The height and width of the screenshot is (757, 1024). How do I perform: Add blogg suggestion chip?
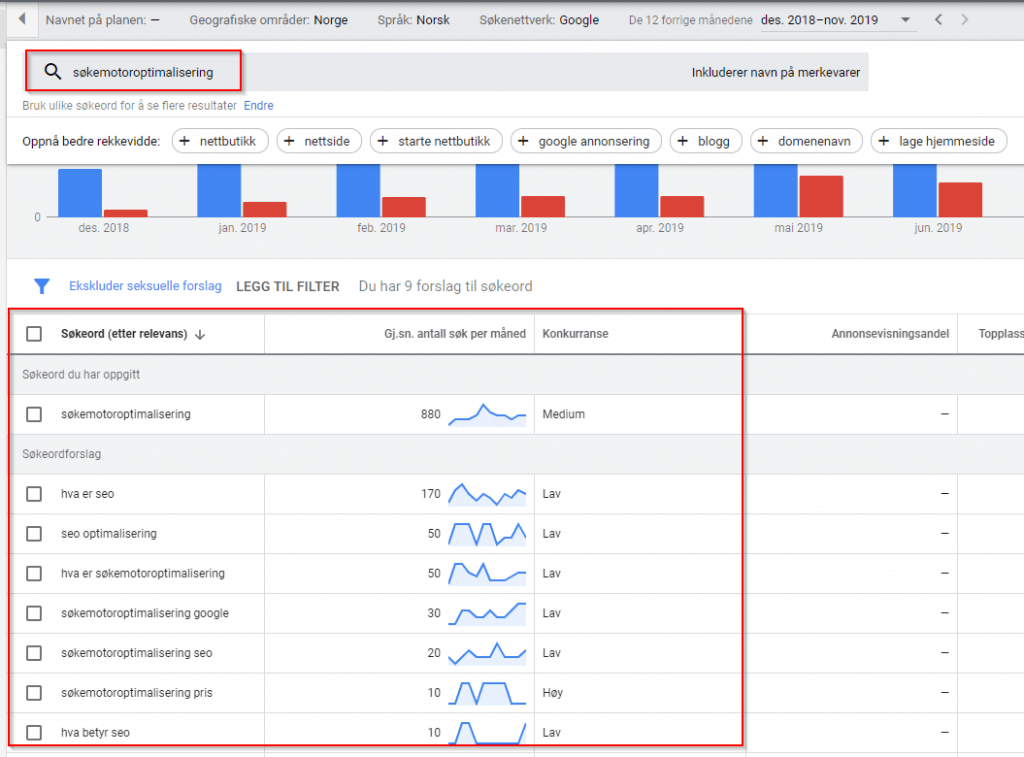tap(705, 141)
